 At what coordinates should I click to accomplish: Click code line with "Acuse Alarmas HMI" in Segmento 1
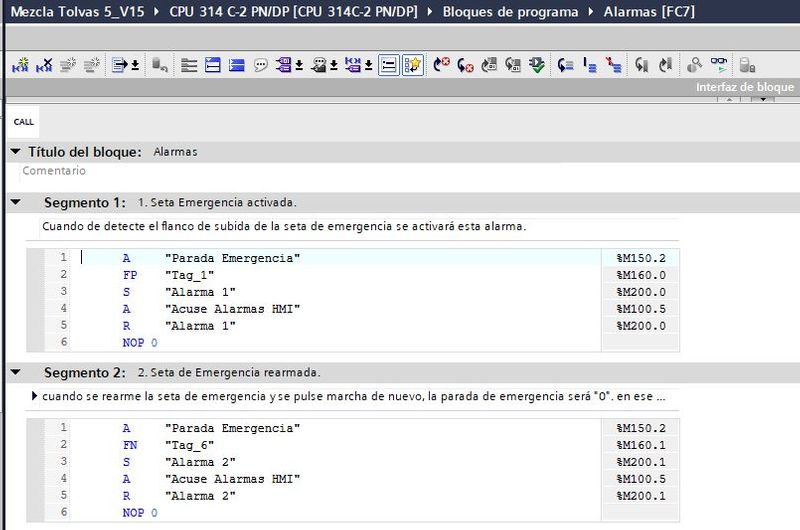232,308
